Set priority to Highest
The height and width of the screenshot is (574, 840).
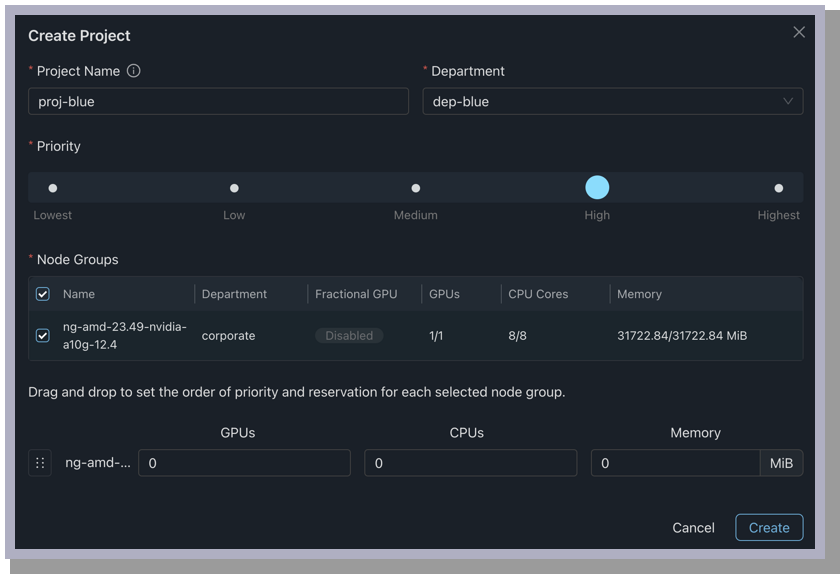coord(778,188)
